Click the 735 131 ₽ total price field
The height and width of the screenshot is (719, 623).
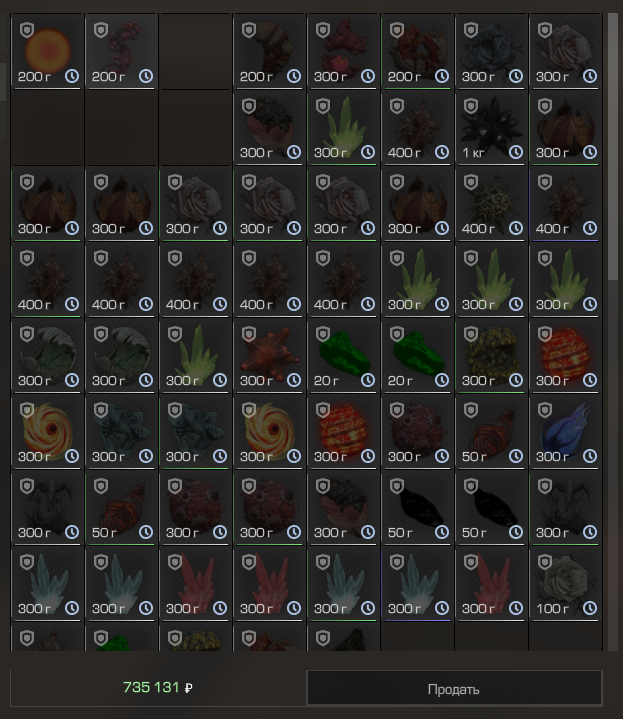point(158,688)
